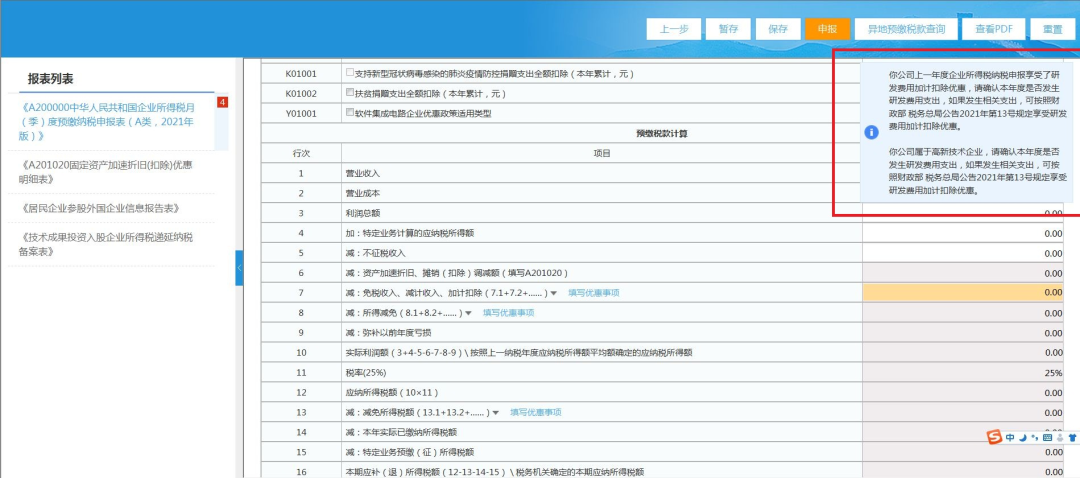Viewport: 1080px width, 478px height.
Task: Expand row 13 减免所得税额 dropdown arrow
Action: coord(496,413)
